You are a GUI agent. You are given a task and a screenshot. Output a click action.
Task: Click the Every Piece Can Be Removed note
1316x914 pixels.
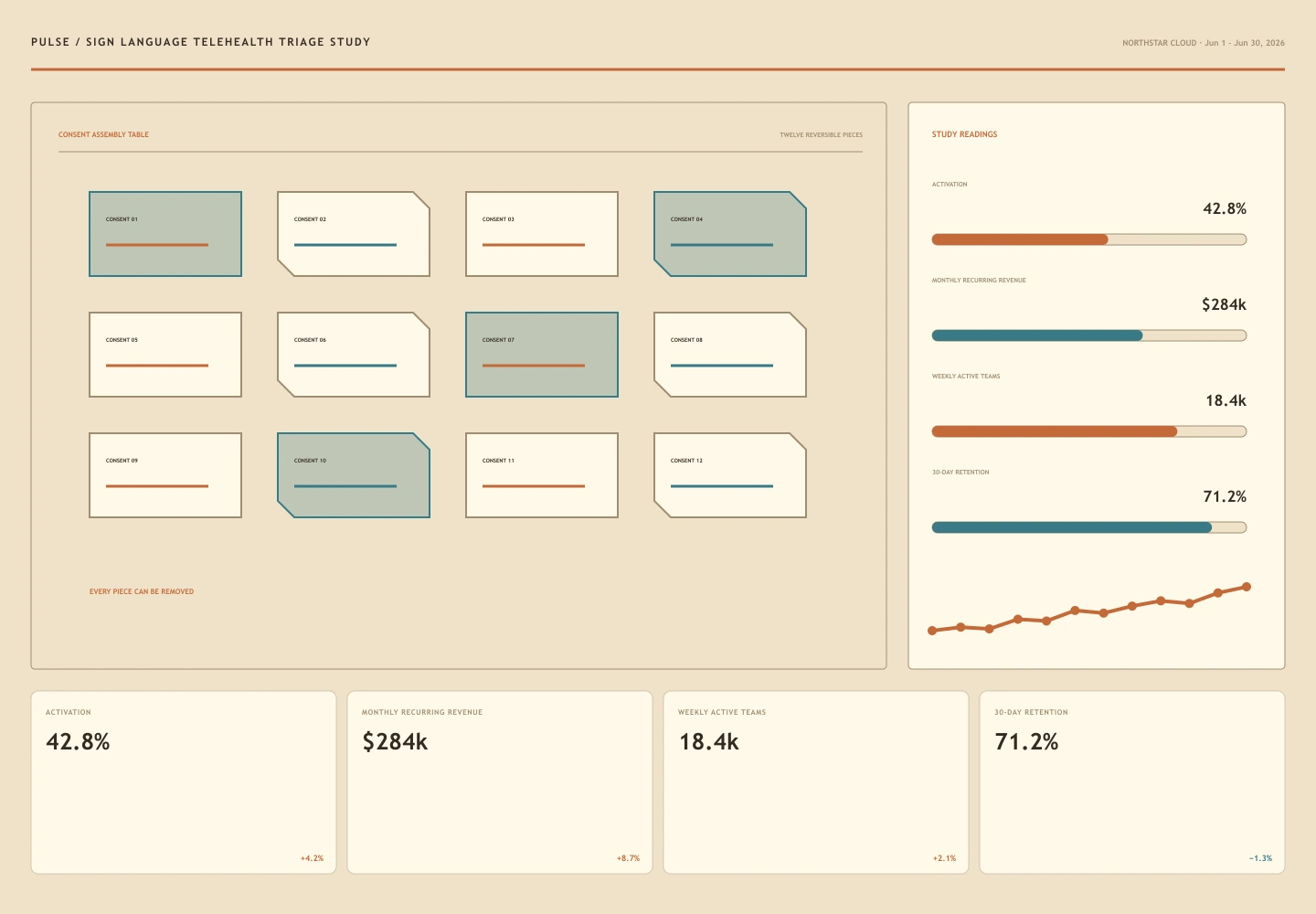point(142,591)
